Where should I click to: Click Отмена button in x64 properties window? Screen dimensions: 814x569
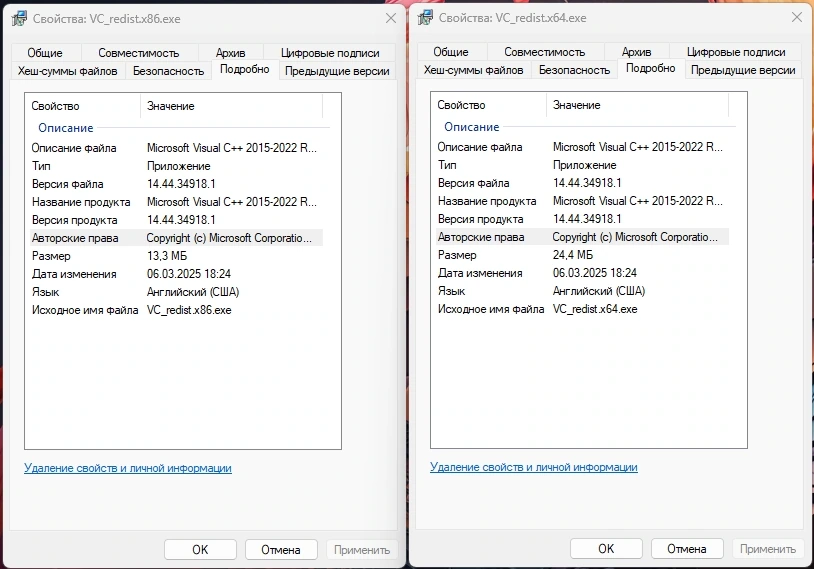tap(687, 549)
